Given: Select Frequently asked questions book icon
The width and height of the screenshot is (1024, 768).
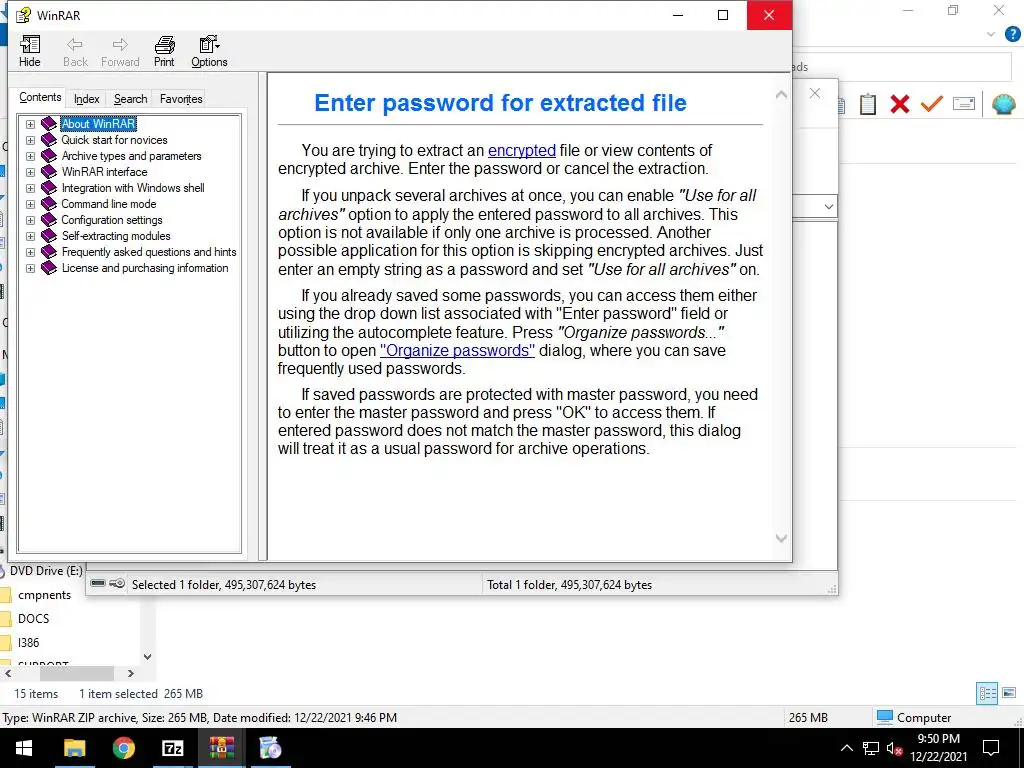Looking at the screenshot, I should (x=48, y=251).
